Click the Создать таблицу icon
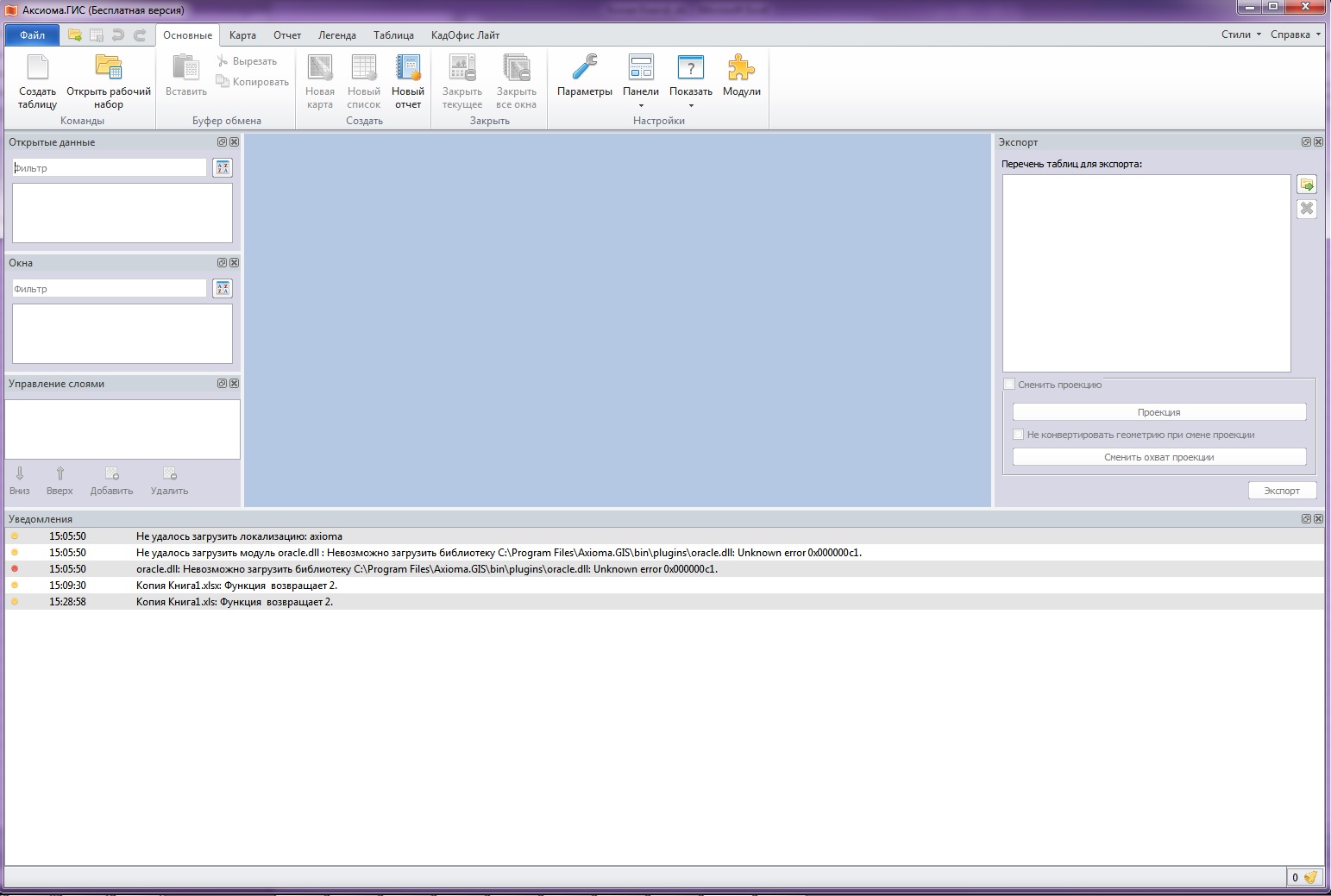The height and width of the screenshot is (896, 1331). pos(37,68)
